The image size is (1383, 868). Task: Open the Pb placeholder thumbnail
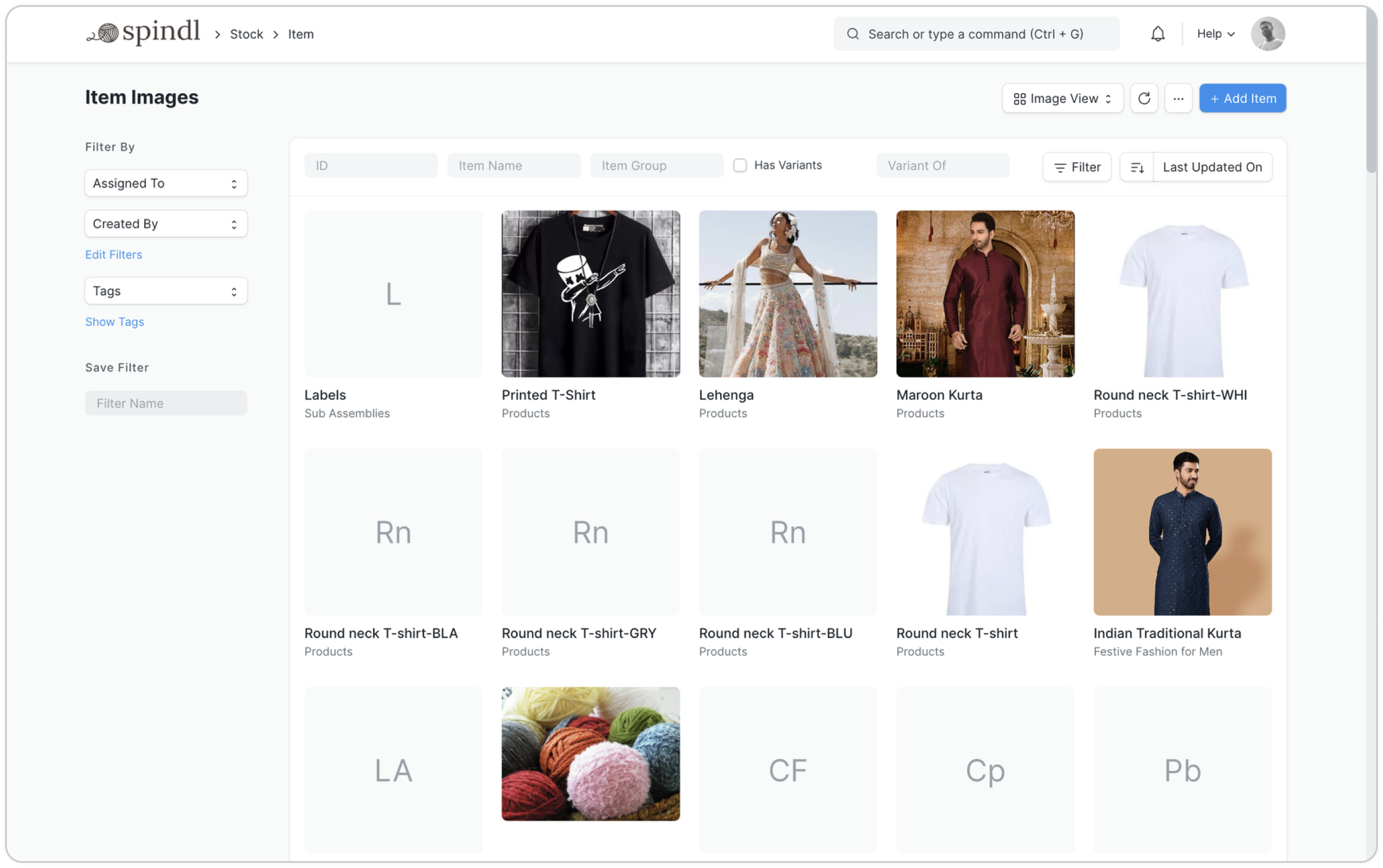[1183, 770]
